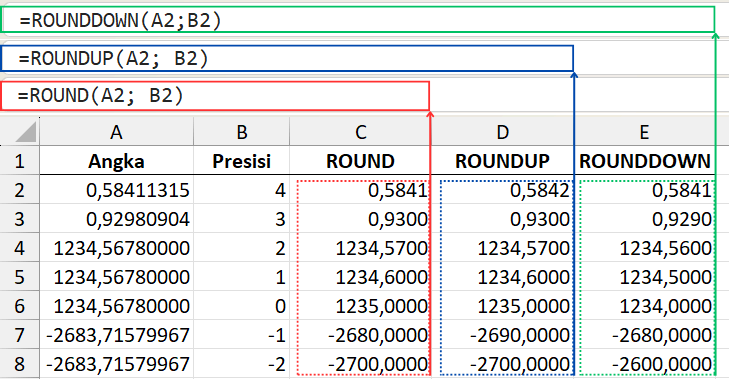Select ROUNDUP cell D5 with 1234,6000
The height and width of the screenshot is (386, 729).
pyautogui.click(x=503, y=277)
